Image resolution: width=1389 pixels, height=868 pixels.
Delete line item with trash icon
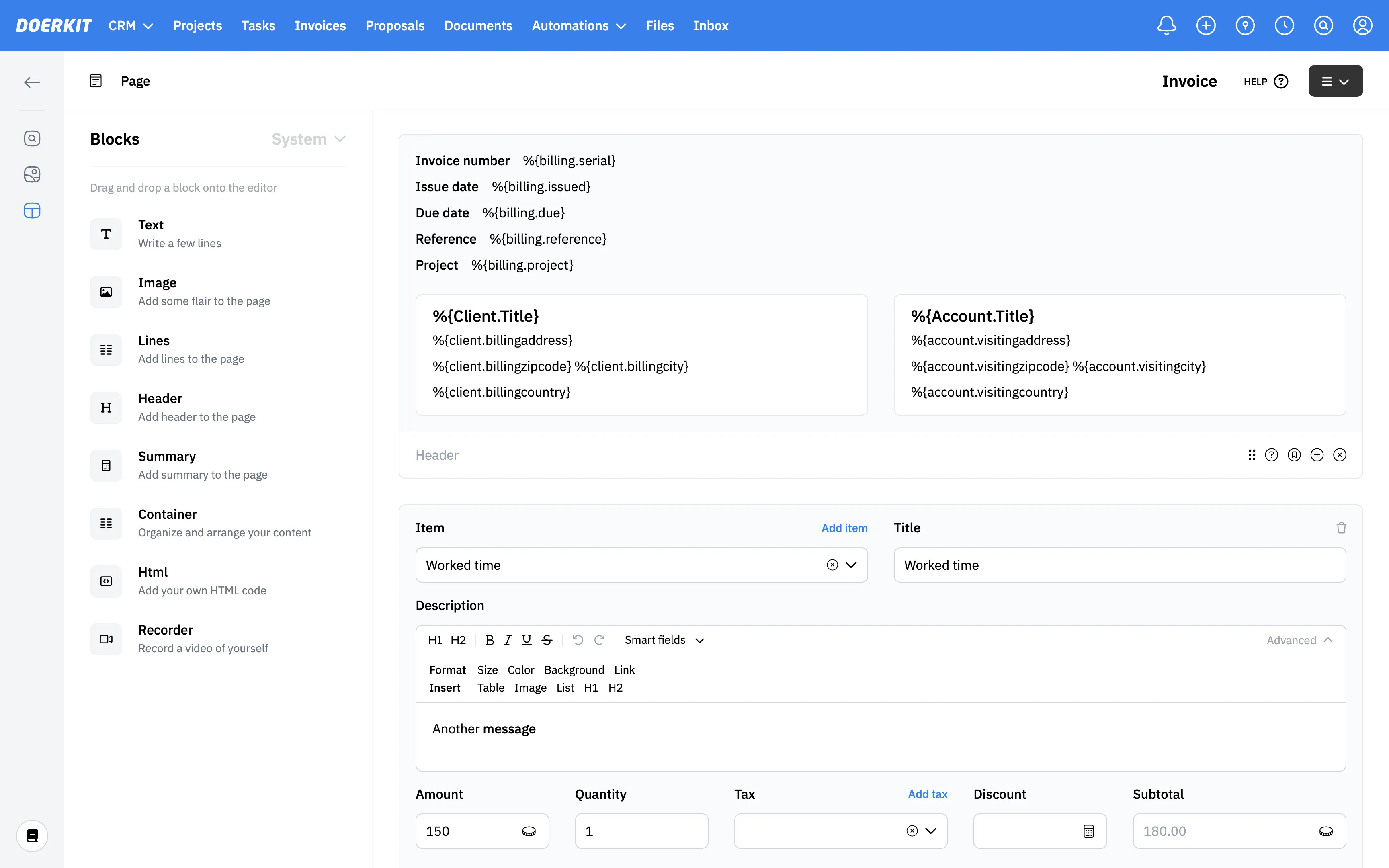(x=1341, y=528)
